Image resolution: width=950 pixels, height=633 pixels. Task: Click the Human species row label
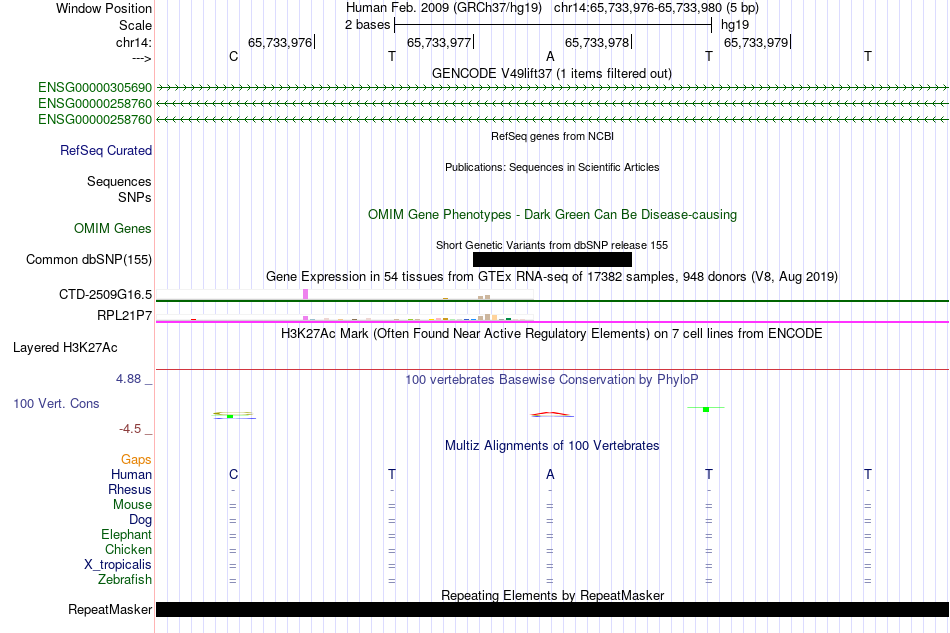point(131,474)
